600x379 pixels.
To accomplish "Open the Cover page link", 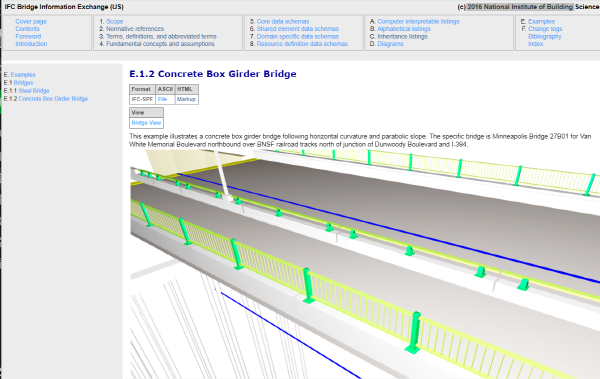I will coord(31,21).
